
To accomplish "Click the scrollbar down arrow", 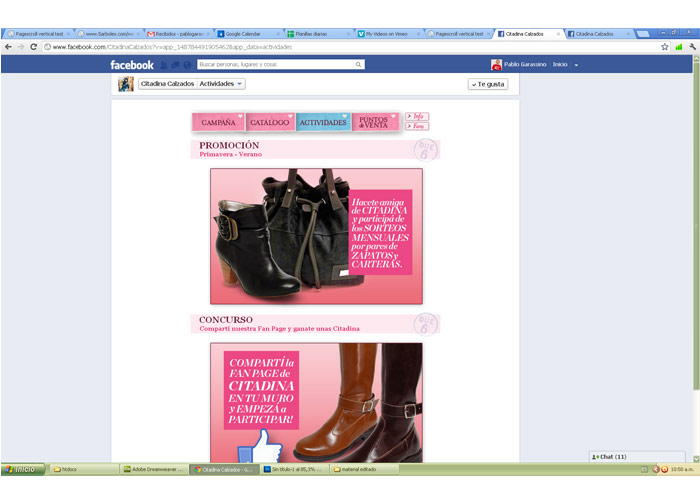I will click(x=696, y=459).
